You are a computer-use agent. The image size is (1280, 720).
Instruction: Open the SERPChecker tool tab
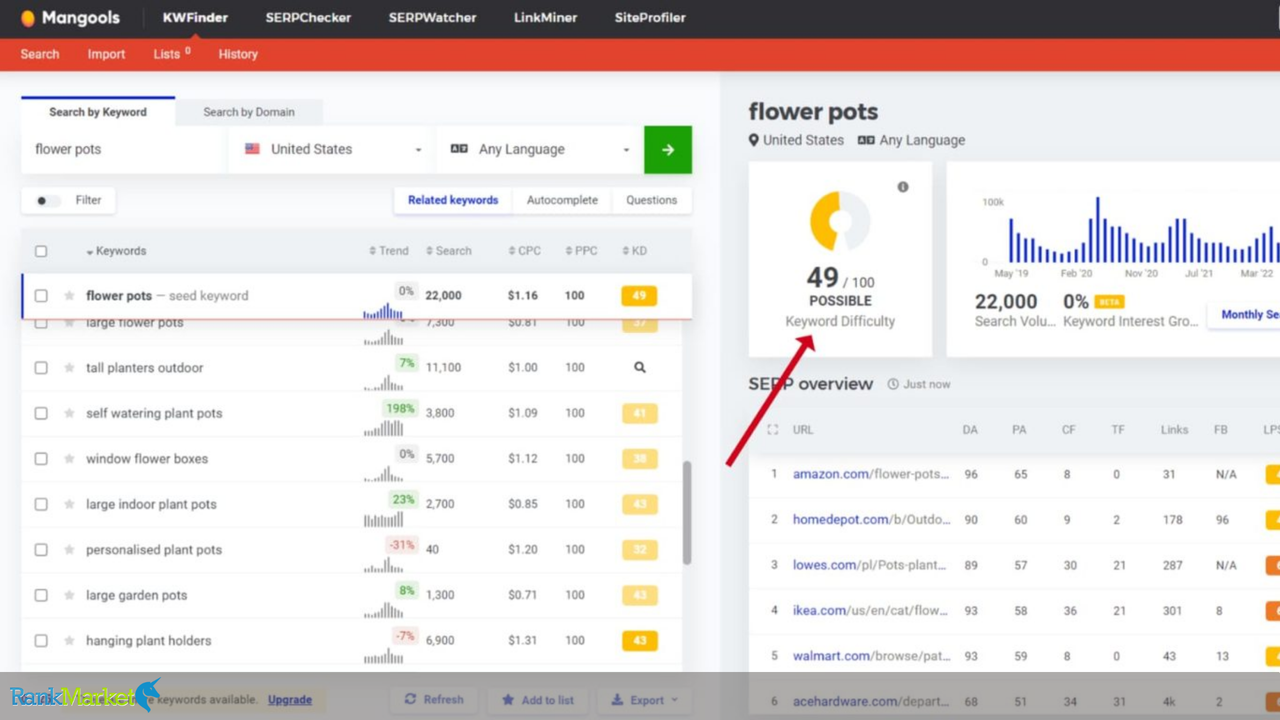(x=308, y=18)
